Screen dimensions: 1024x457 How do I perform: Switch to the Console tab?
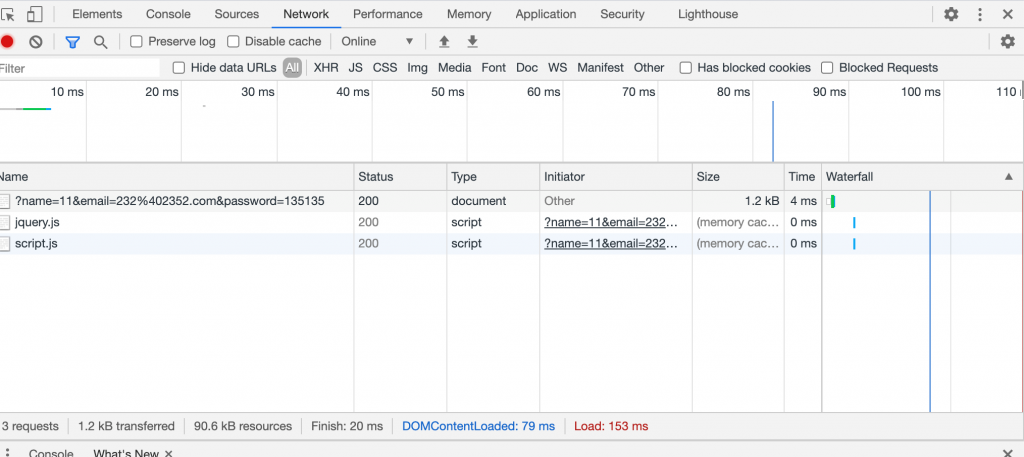pos(168,14)
